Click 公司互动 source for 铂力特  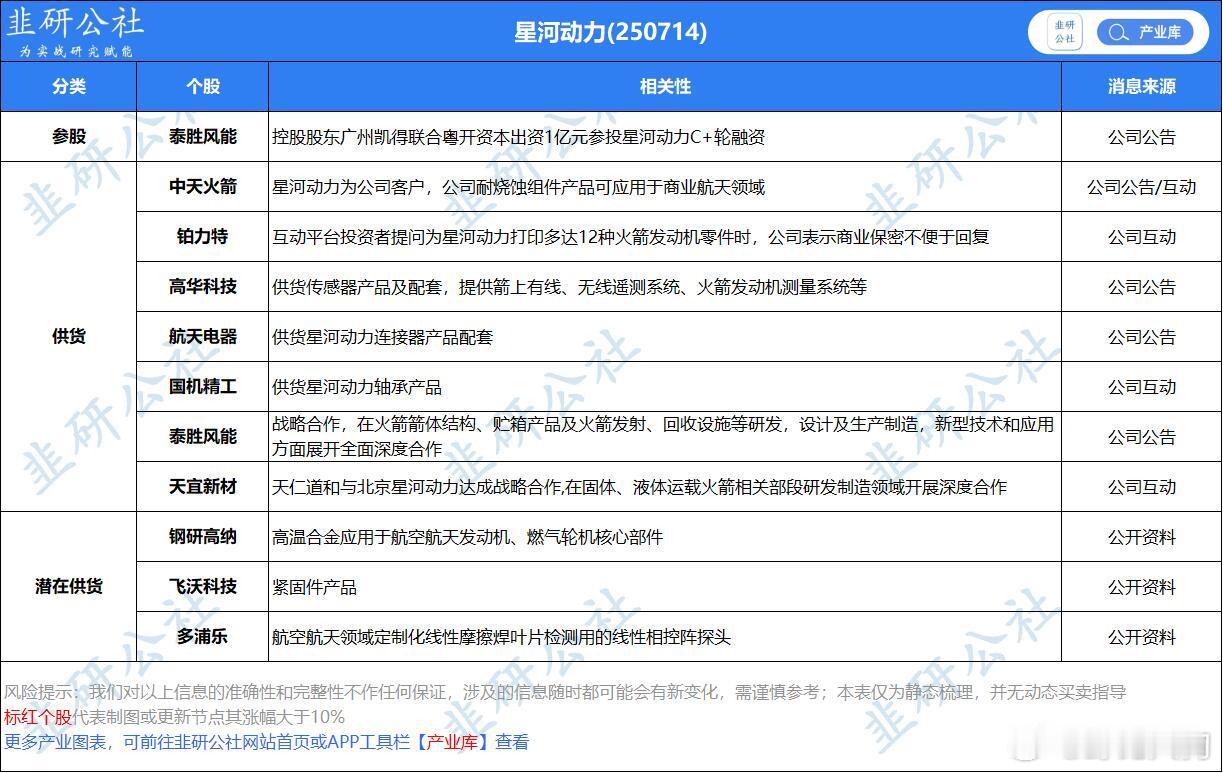coord(1141,237)
